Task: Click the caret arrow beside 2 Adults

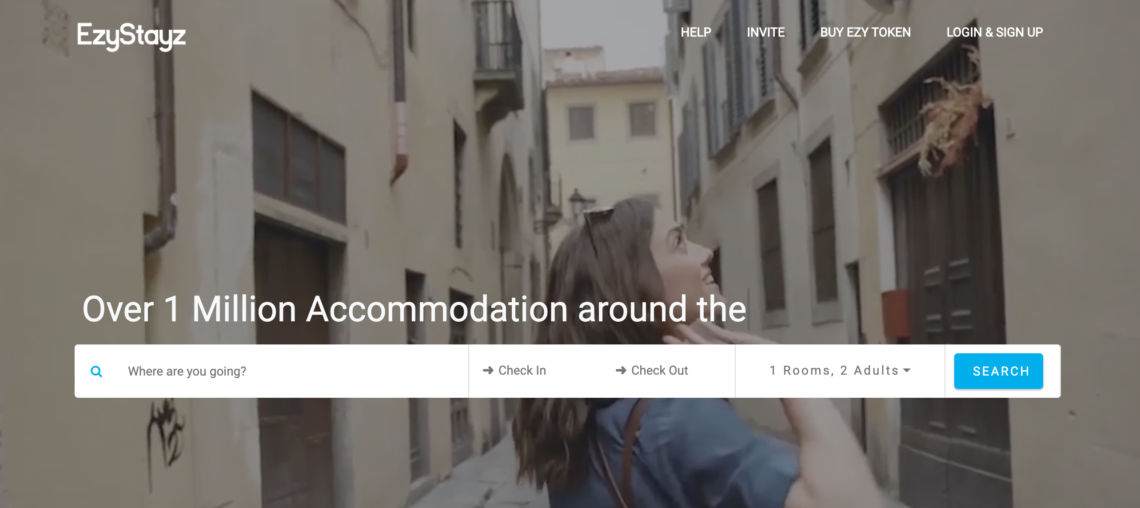Action: 907,371
